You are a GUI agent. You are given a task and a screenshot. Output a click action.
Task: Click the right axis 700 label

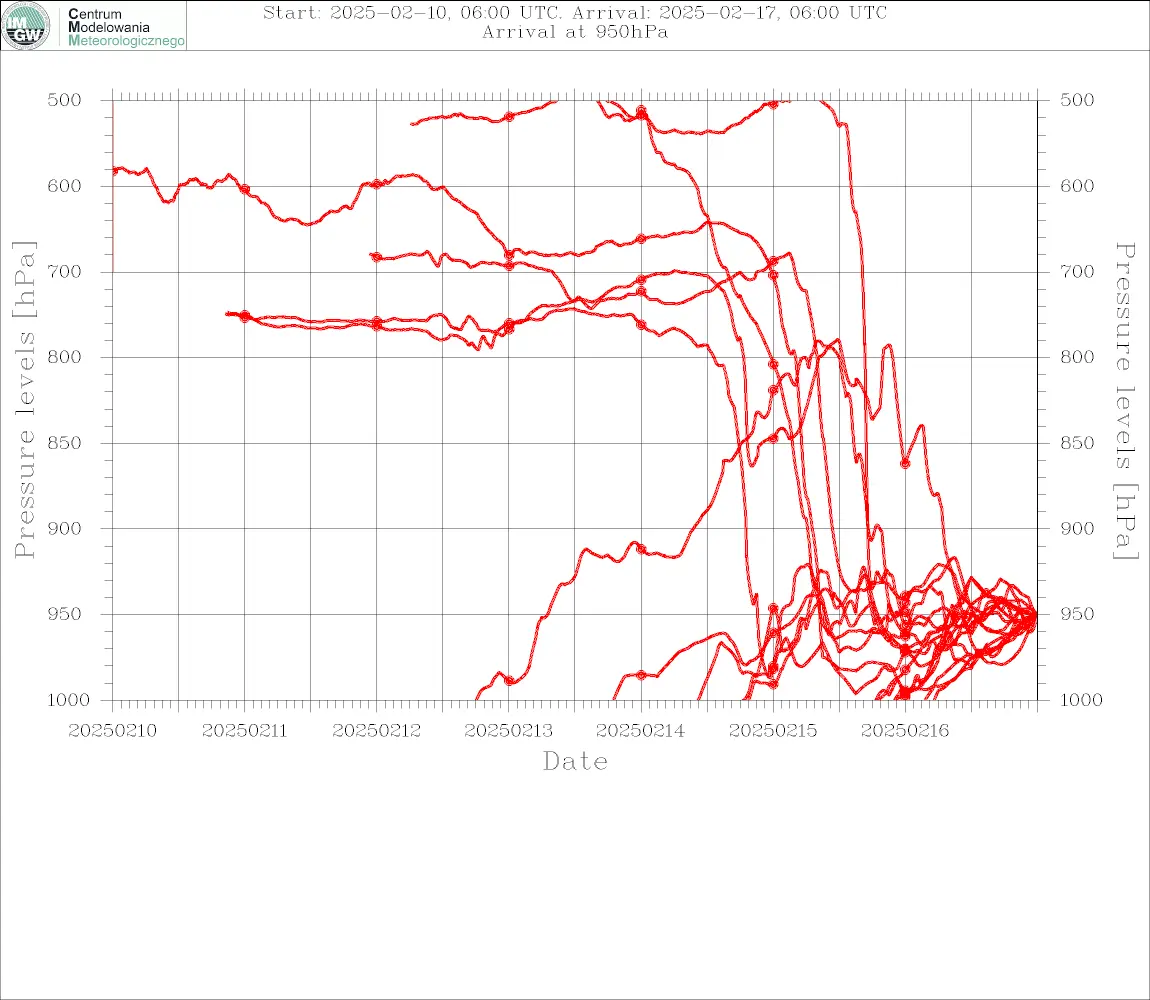tap(1077, 271)
